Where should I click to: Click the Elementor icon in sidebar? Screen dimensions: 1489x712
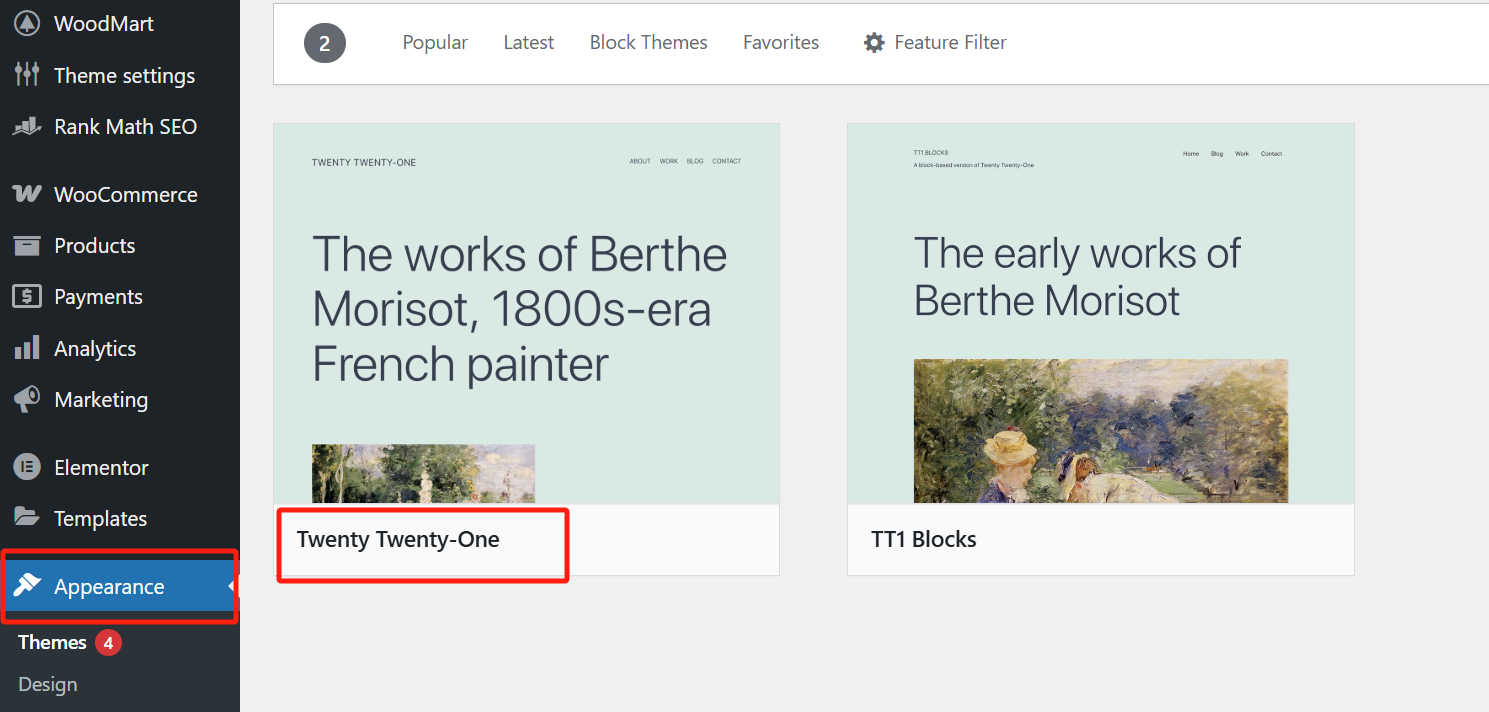tap(27, 467)
